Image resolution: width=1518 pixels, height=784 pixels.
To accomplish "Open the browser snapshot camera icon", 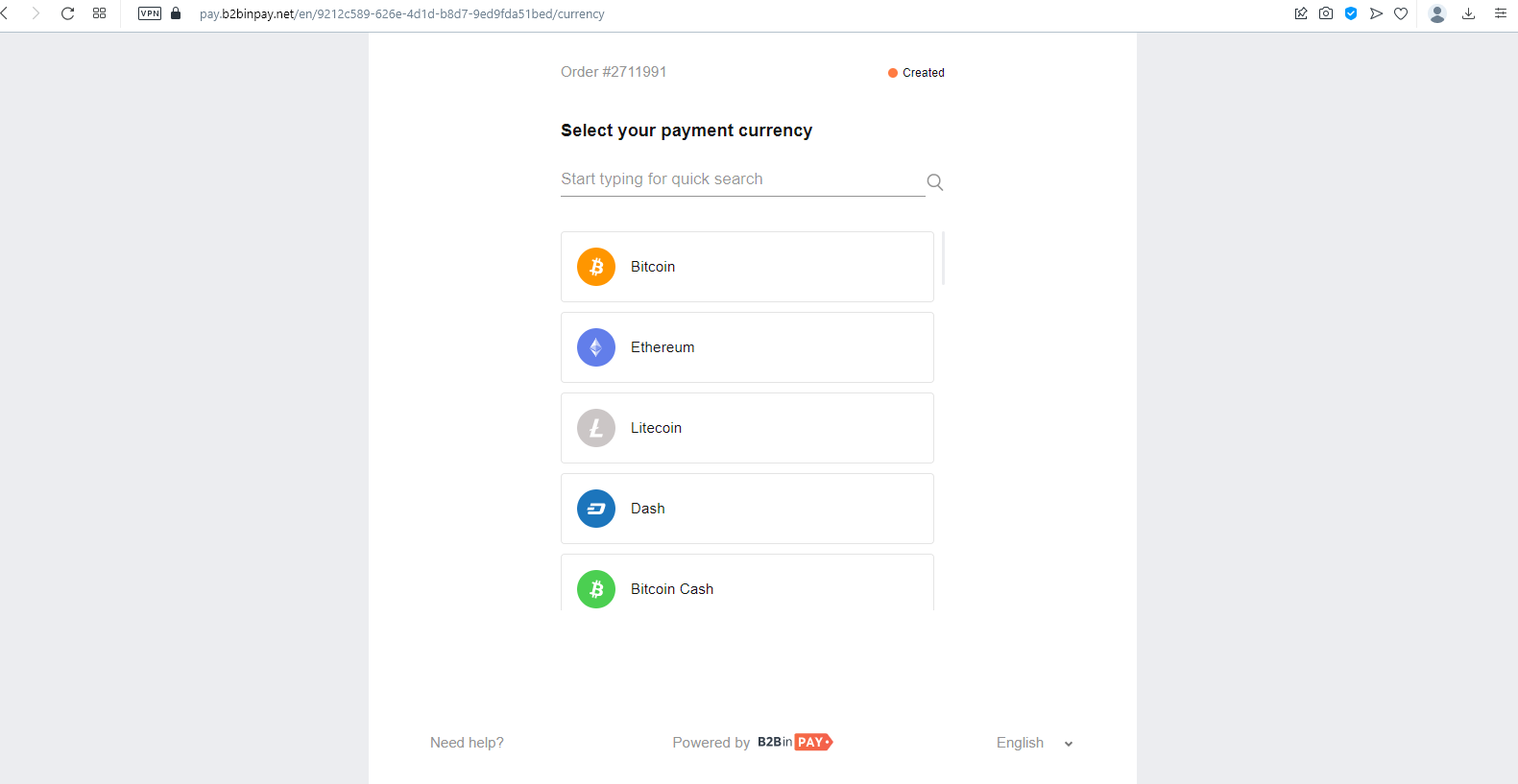I will 1326,13.
